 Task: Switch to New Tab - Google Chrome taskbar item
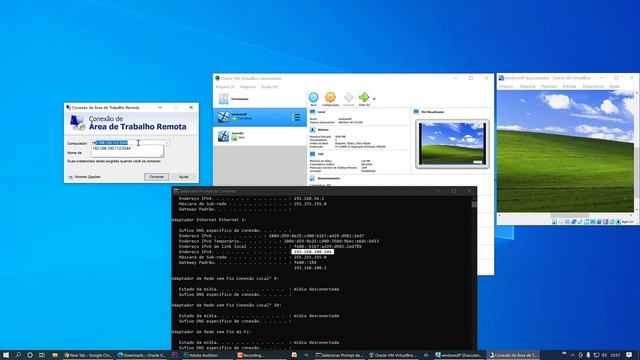[89, 355]
